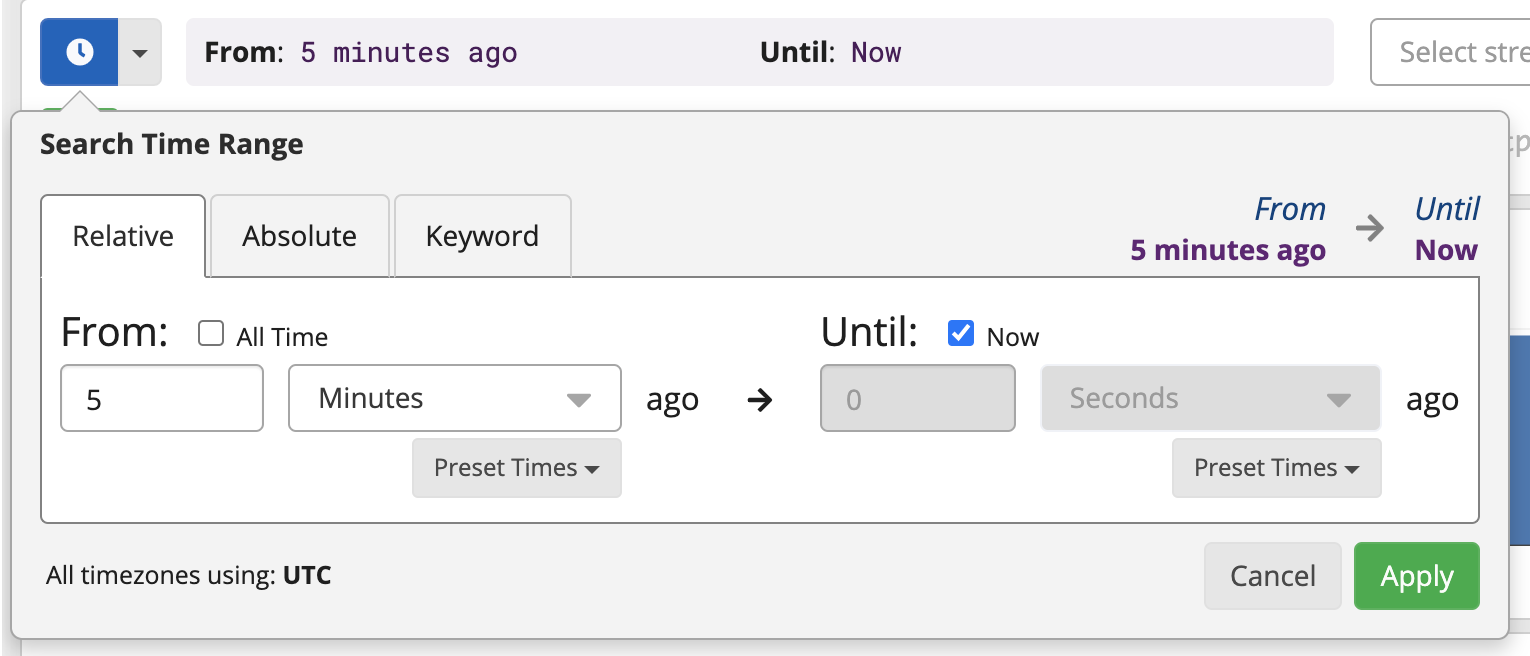
Task: Select the Relative tab
Action: pyautogui.click(x=122, y=236)
